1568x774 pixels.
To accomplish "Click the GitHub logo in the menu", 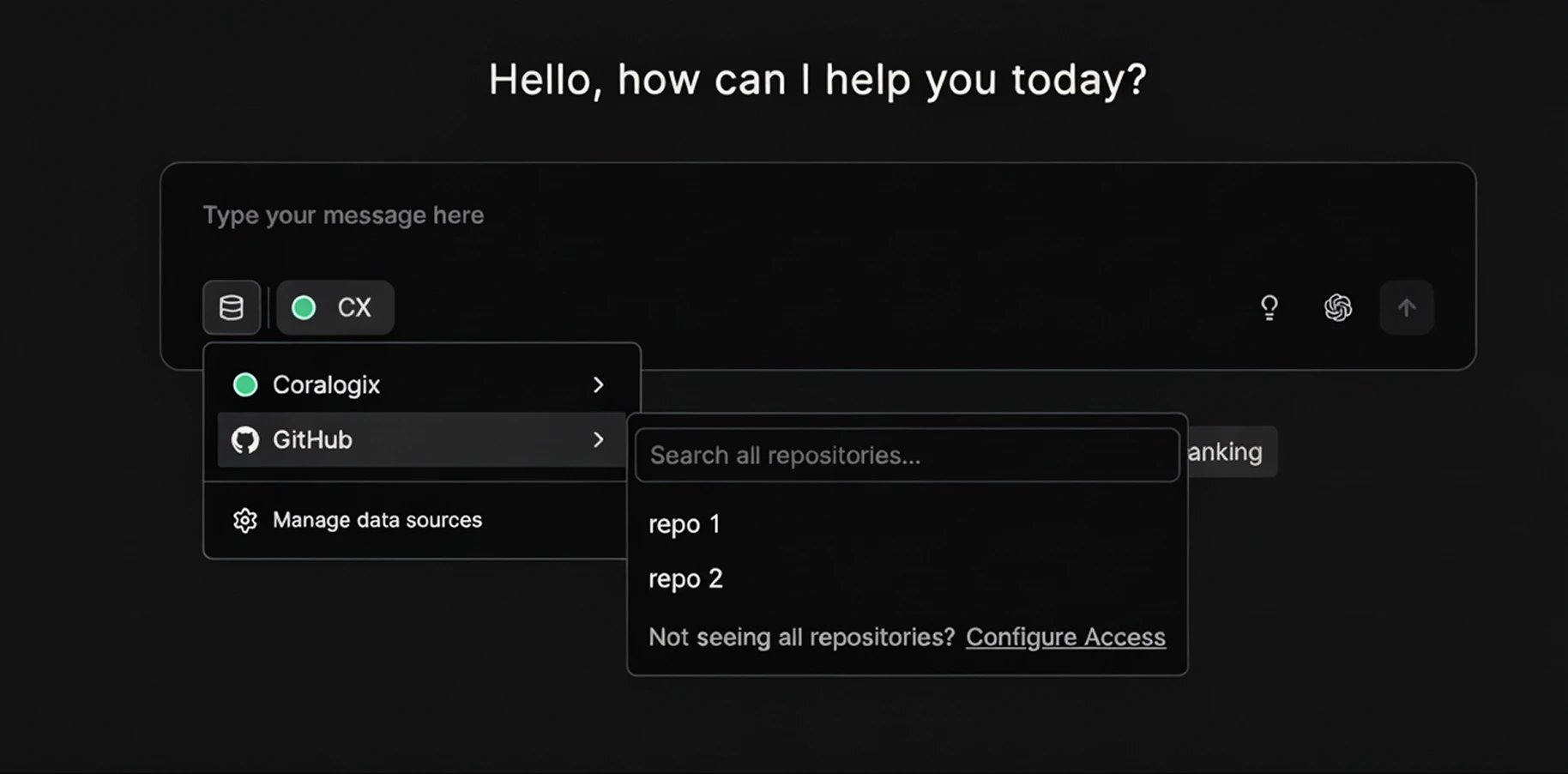I will 246,439.
